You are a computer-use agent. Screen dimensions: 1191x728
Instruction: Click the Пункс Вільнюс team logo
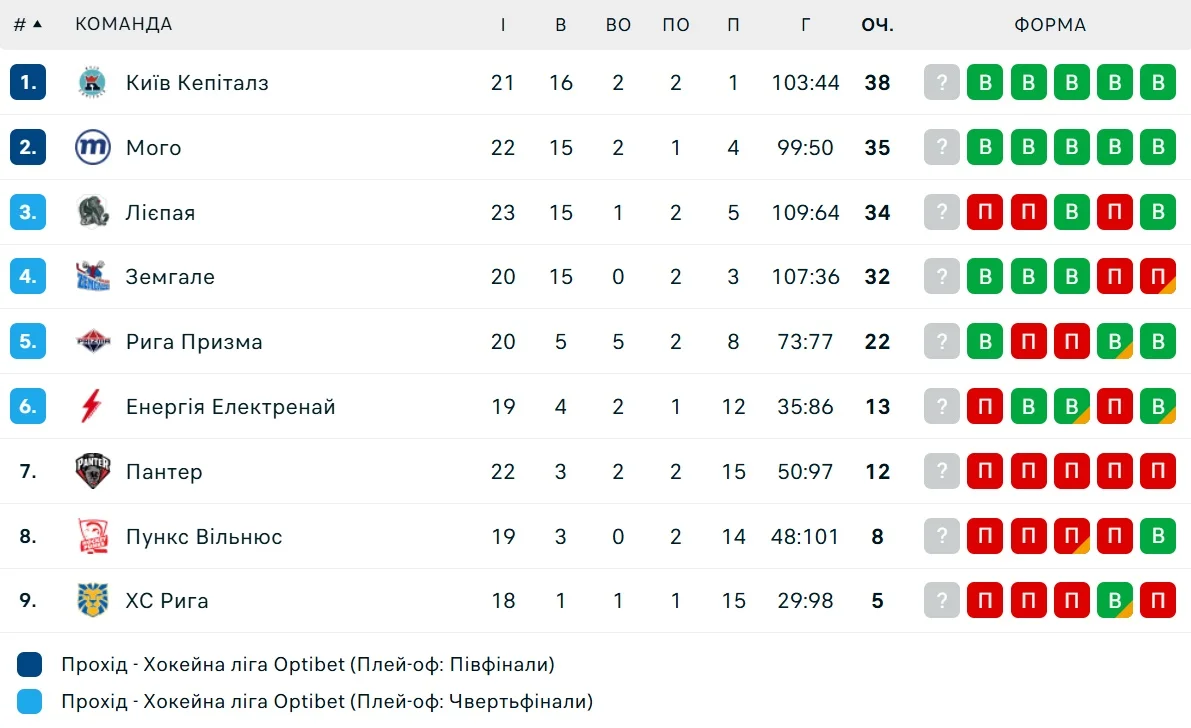click(x=93, y=536)
